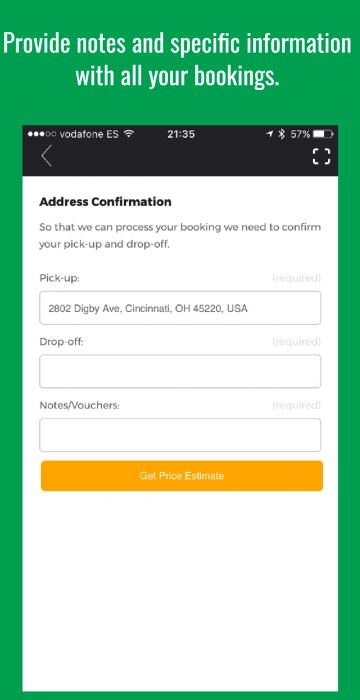Tap the (required) hint beside Drop-off
360x700 pixels.
pyautogui.click(x=297, y=342)
